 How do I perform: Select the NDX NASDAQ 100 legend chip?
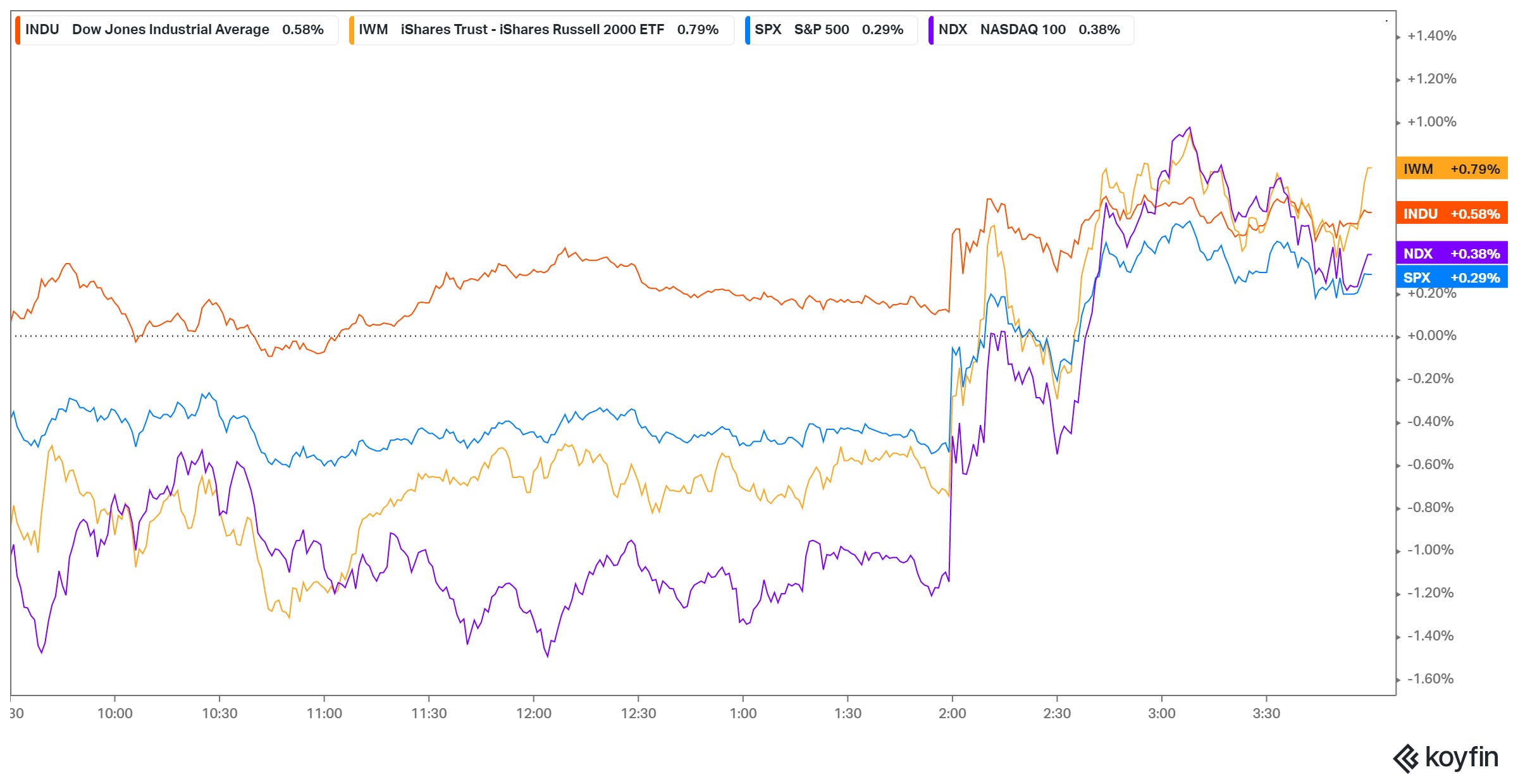[x=1031, y=30]
